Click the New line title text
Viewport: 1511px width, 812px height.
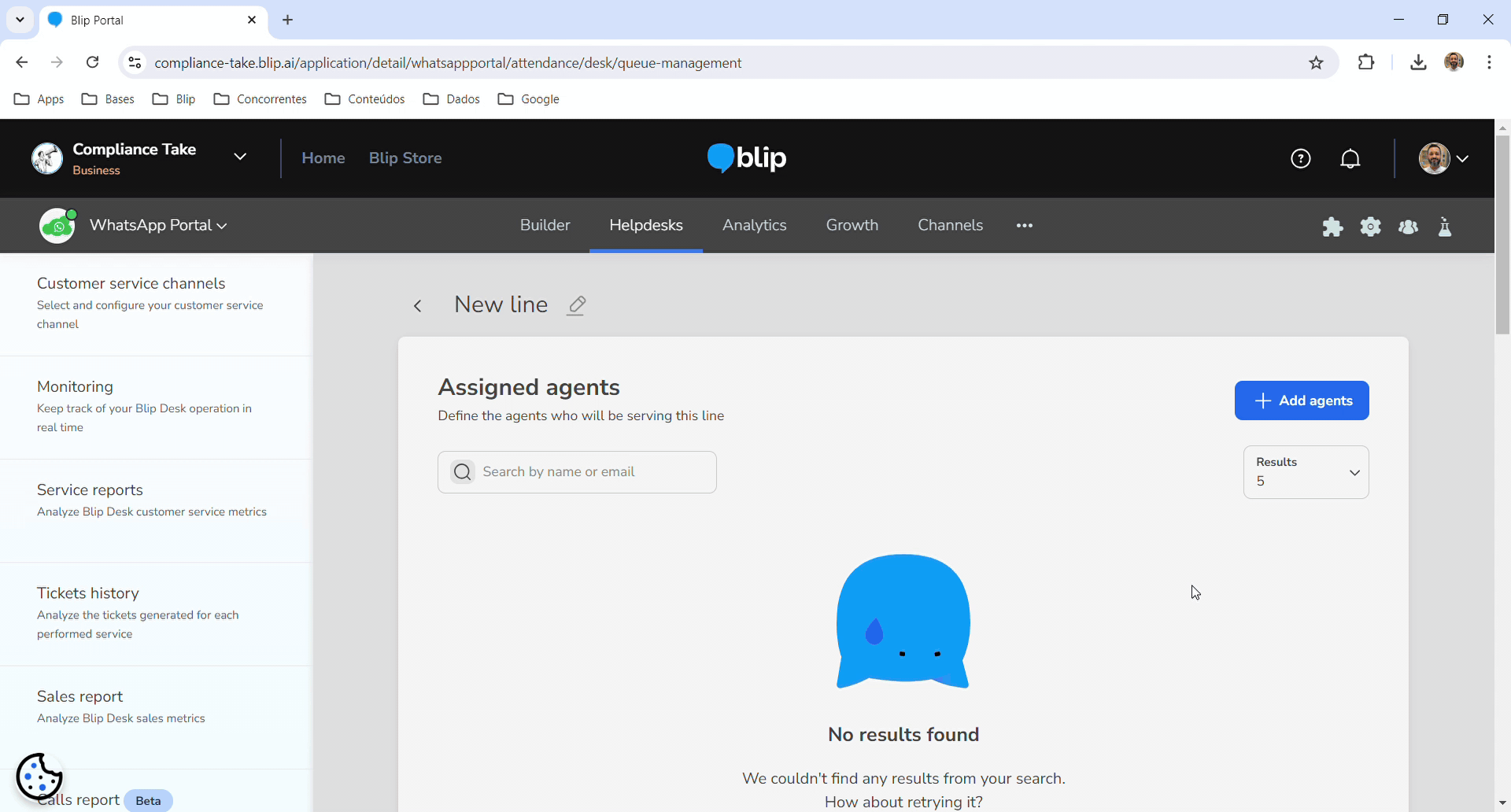pyautogui.click(x=501, y=304)
